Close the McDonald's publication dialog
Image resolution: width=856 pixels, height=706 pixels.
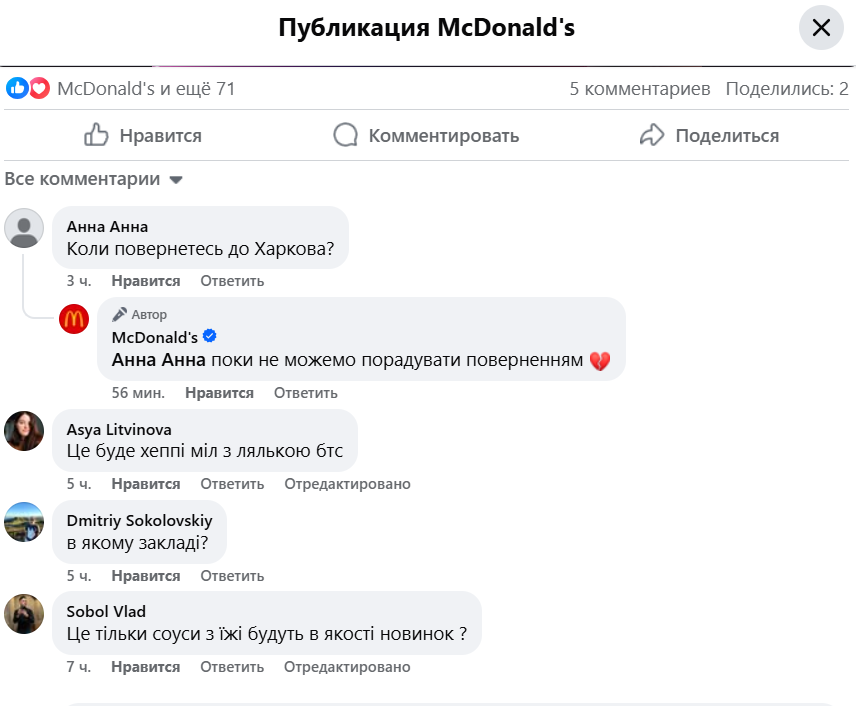click(x=821, y=28)
